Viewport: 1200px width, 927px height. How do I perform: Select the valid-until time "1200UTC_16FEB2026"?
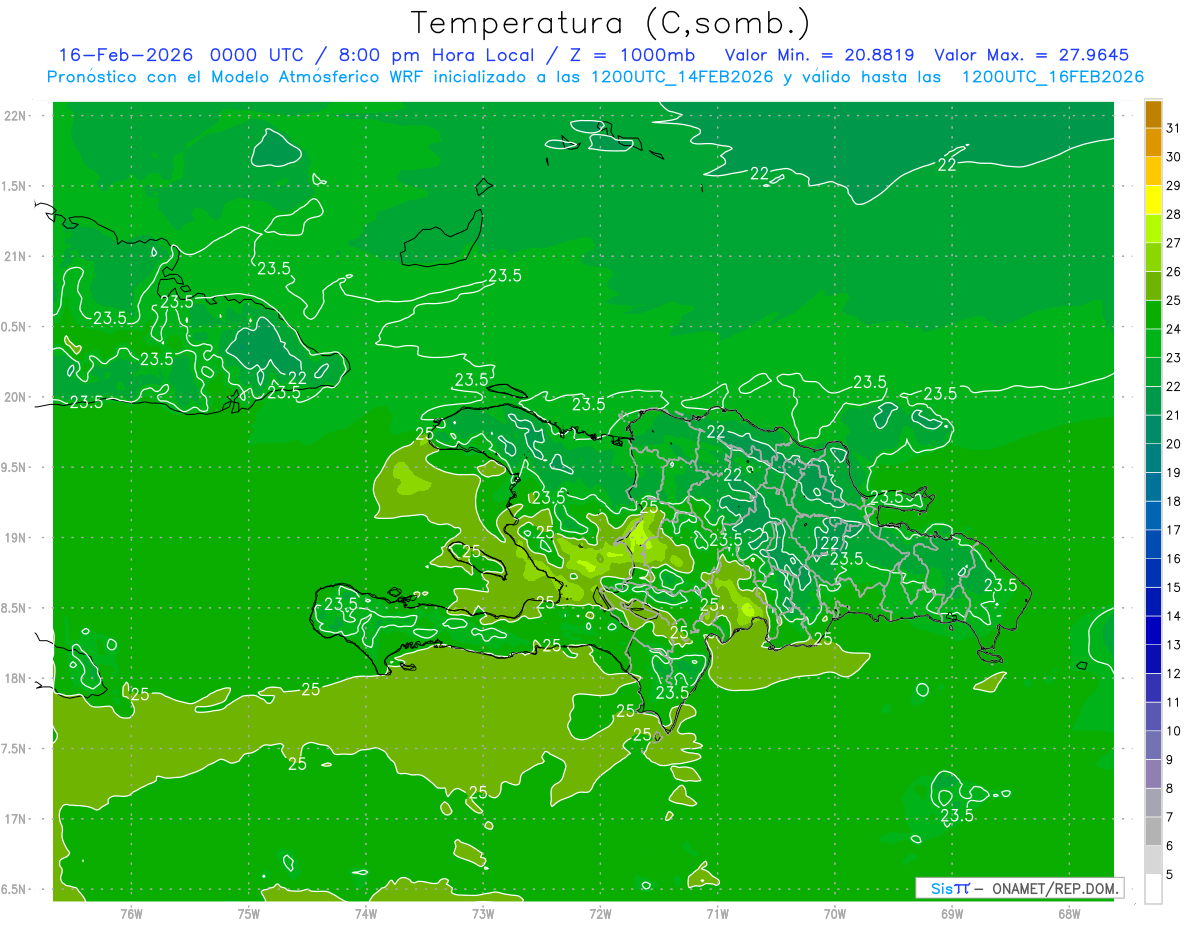pyautogui.click(x=1052, y=77)
